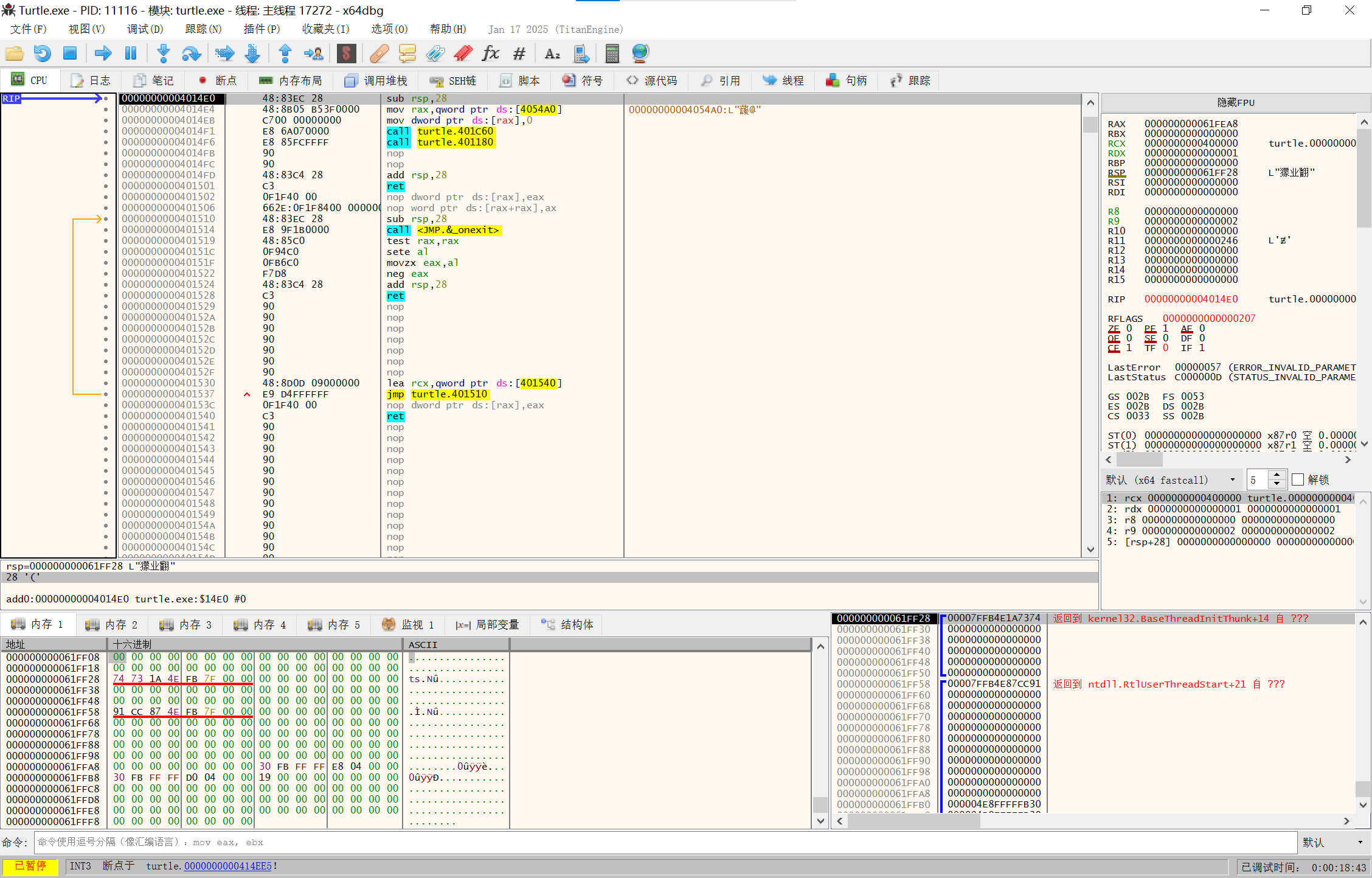The image size is (1372, 878).
Task: Click the 已暂停 status indicator
Action: [30, 866]
